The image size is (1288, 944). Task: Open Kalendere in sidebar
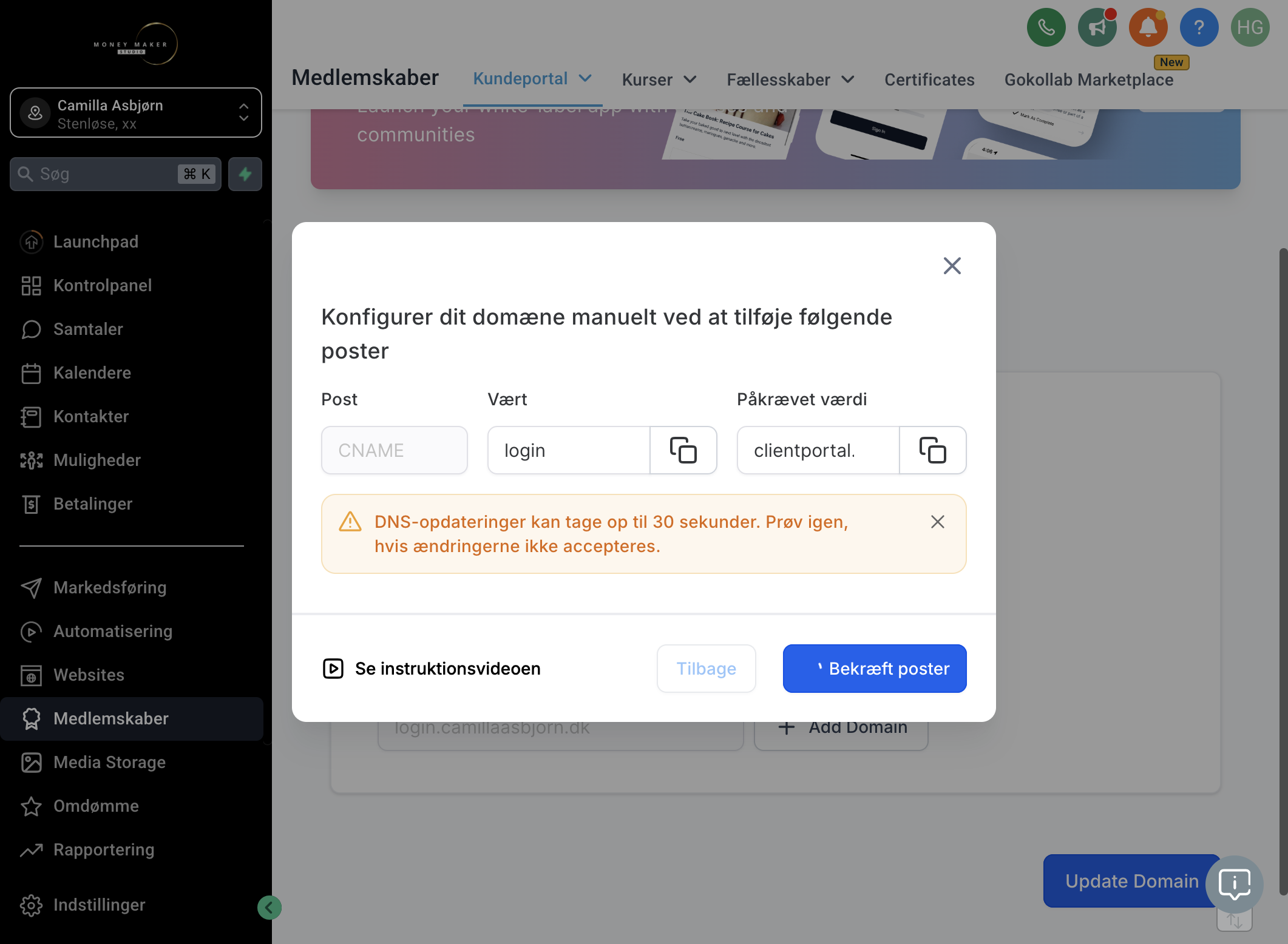pyautogui.click(x=132, y=373)
